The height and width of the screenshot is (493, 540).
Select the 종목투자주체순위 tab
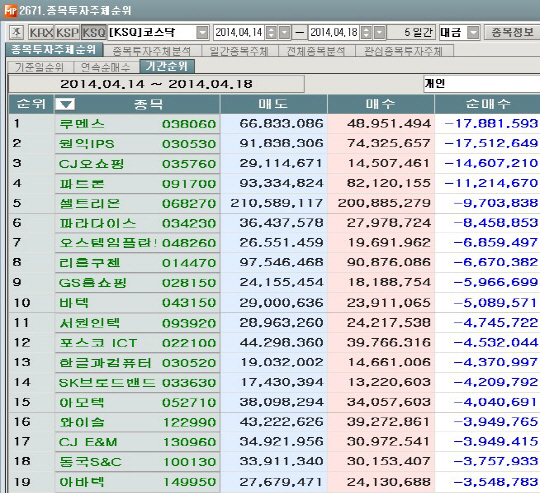[x=54, y=50]
